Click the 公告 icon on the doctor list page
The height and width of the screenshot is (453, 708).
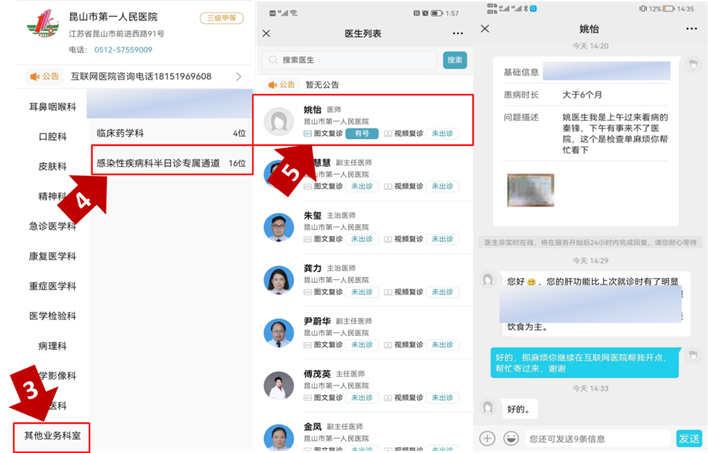pyautogui.click(x=272, y=85)
